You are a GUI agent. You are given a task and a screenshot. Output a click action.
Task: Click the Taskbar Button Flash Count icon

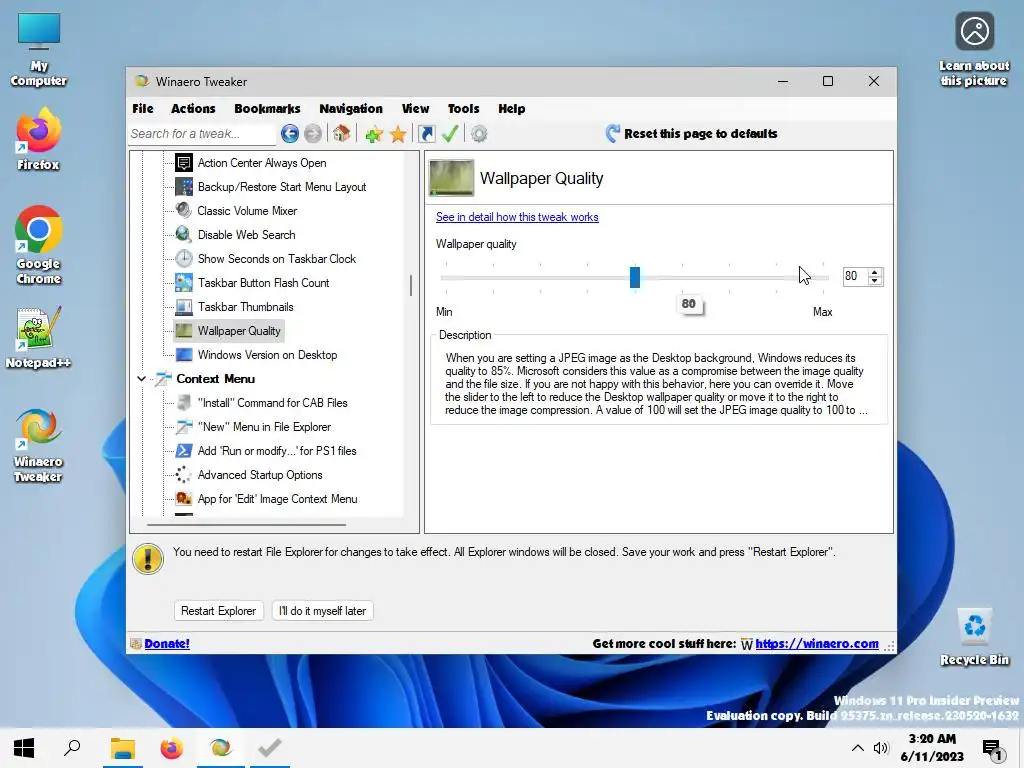tap(184, 283)
